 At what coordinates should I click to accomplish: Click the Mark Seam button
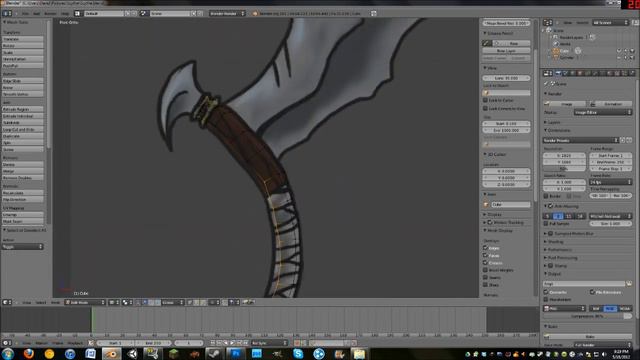coord(23,222)
